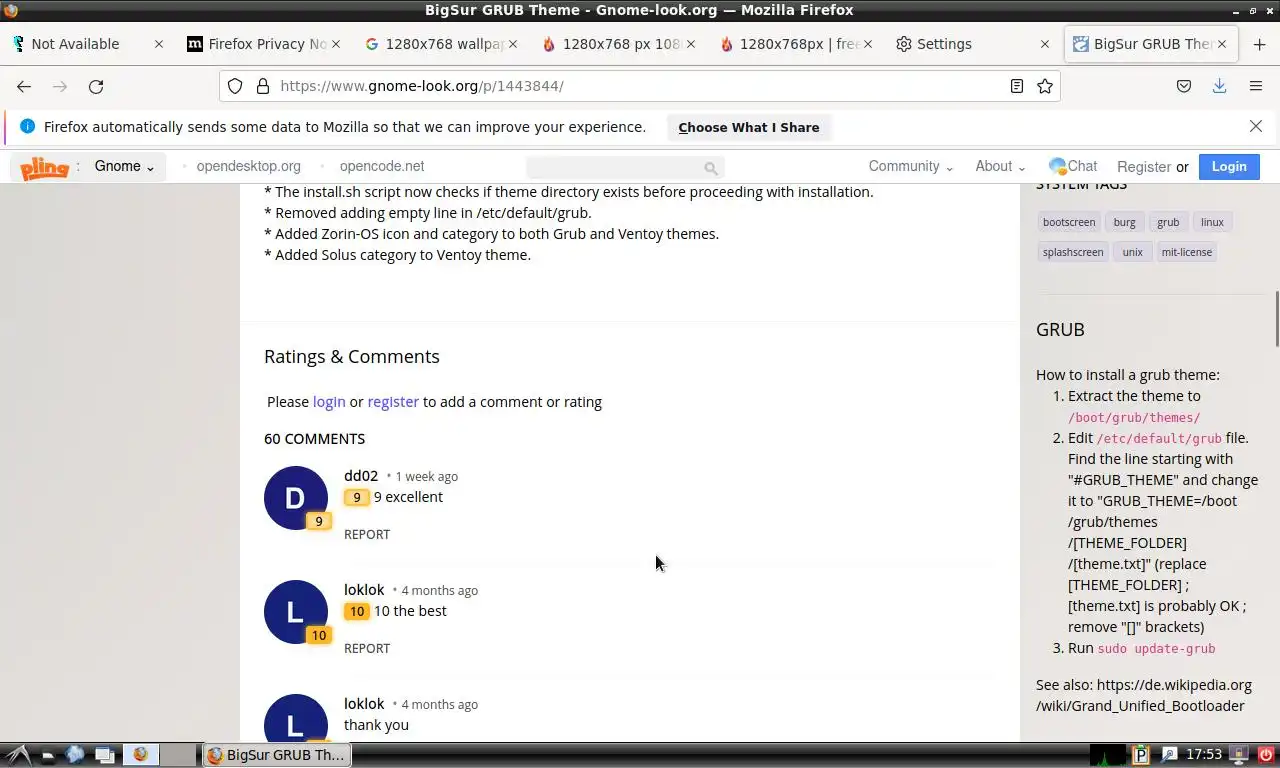Close the Not Available tab
The image size is (1280, 768).
click(x=159, y=44)
